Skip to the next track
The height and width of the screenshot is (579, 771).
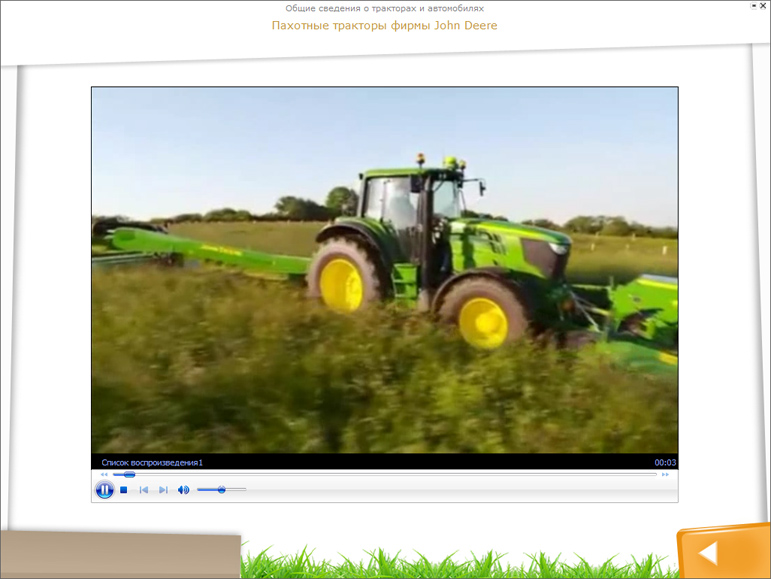(x=163, y=490)
